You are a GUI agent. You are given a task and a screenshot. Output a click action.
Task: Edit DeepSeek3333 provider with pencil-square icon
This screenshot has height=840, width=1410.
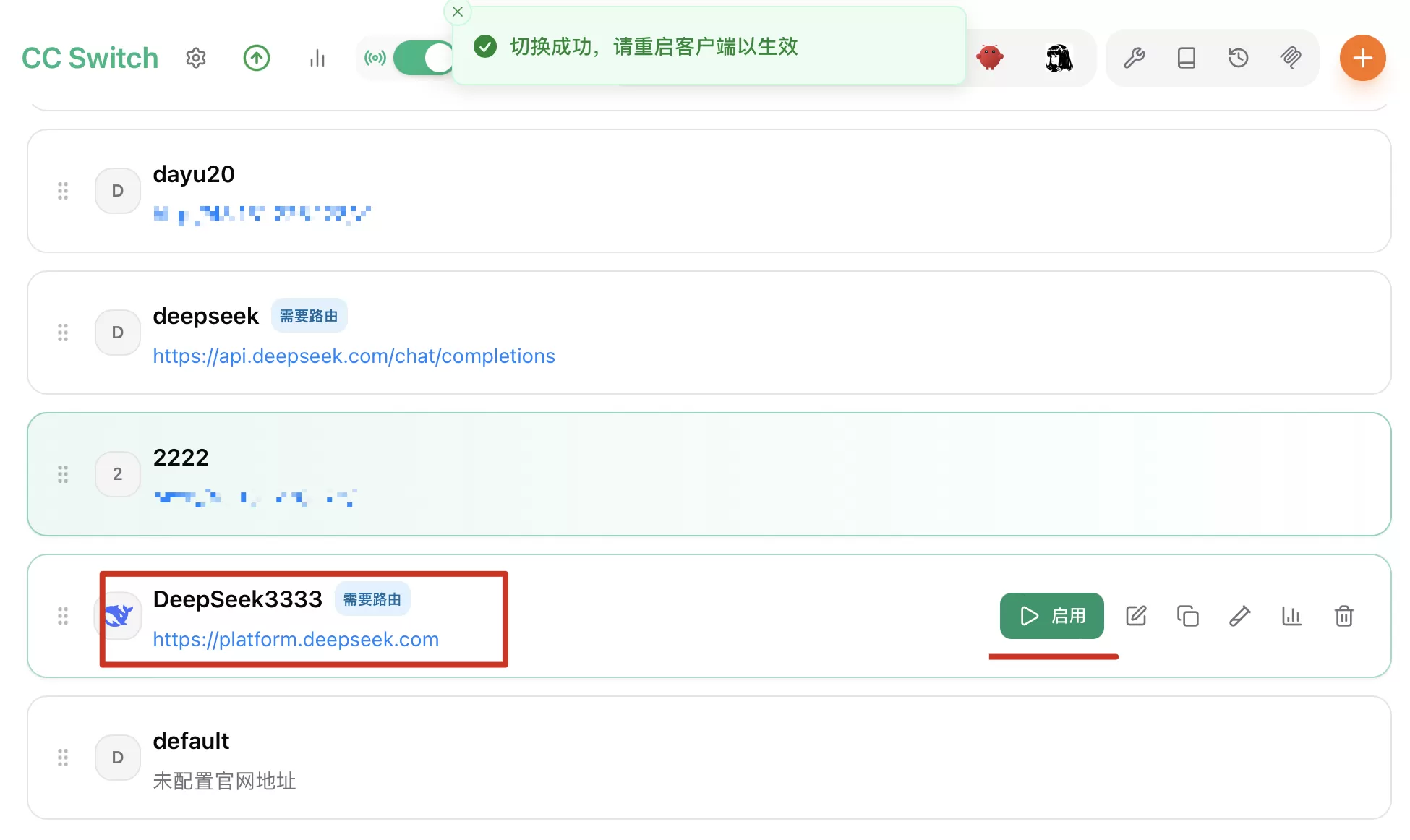click(x=1136, y=616)
